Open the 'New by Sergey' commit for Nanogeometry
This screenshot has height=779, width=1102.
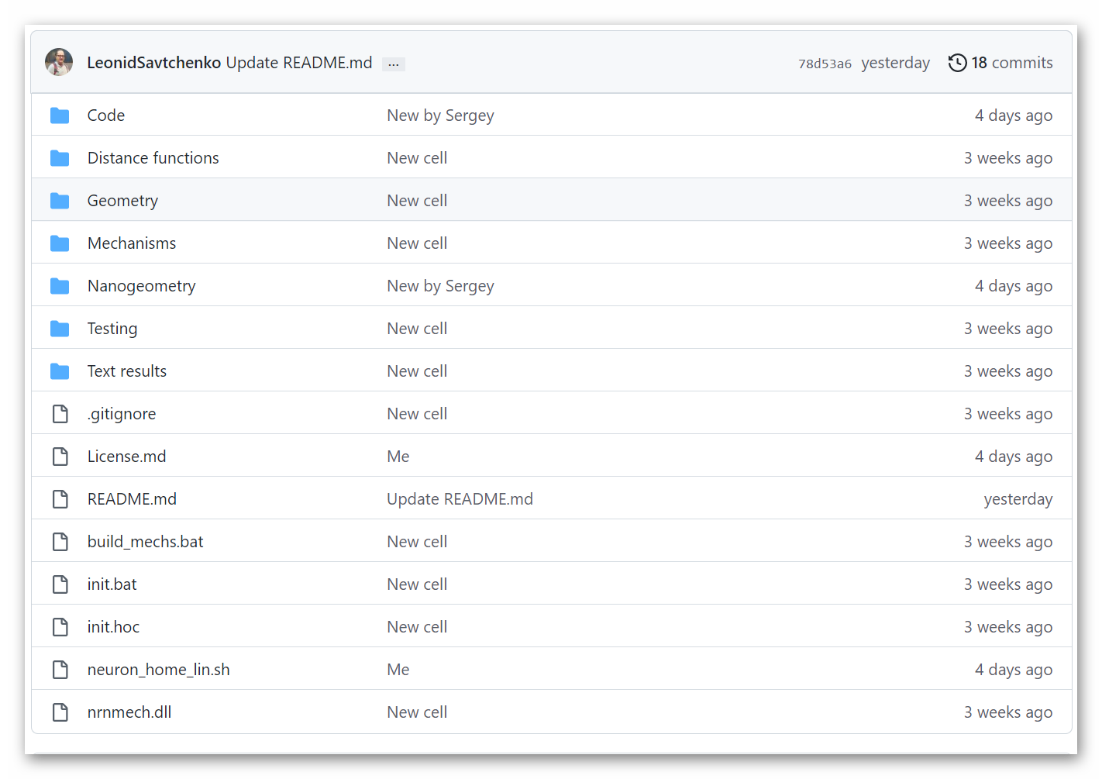coord(440,286)
